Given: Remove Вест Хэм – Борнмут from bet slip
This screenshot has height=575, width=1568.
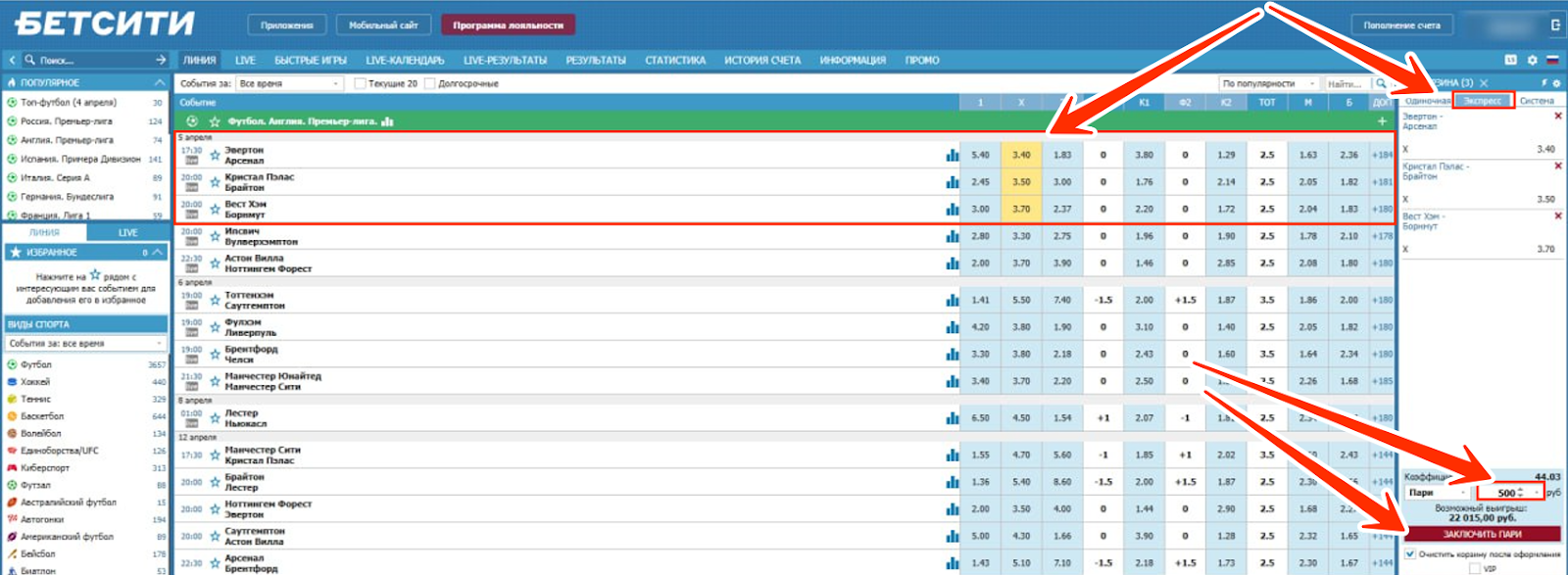Looking at the screenshot, I should click(1558, 216).
